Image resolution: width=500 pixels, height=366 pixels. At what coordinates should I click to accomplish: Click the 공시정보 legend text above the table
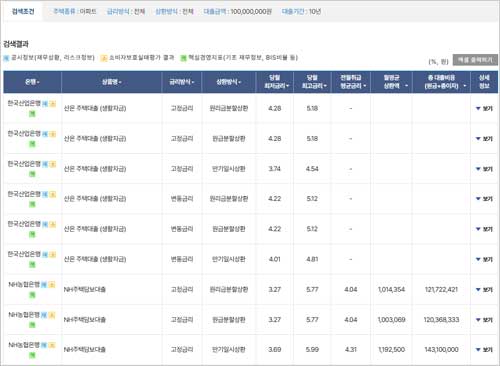pos(53,58)
